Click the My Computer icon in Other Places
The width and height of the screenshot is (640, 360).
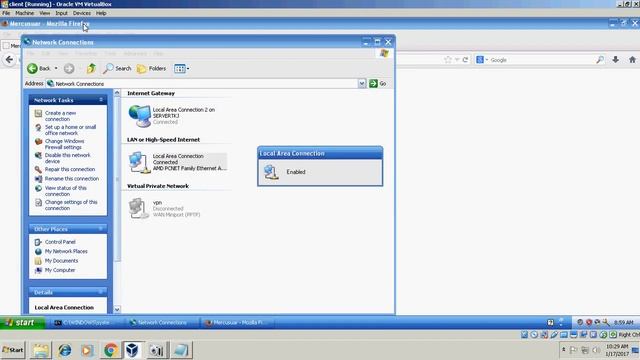coord(38,270)
